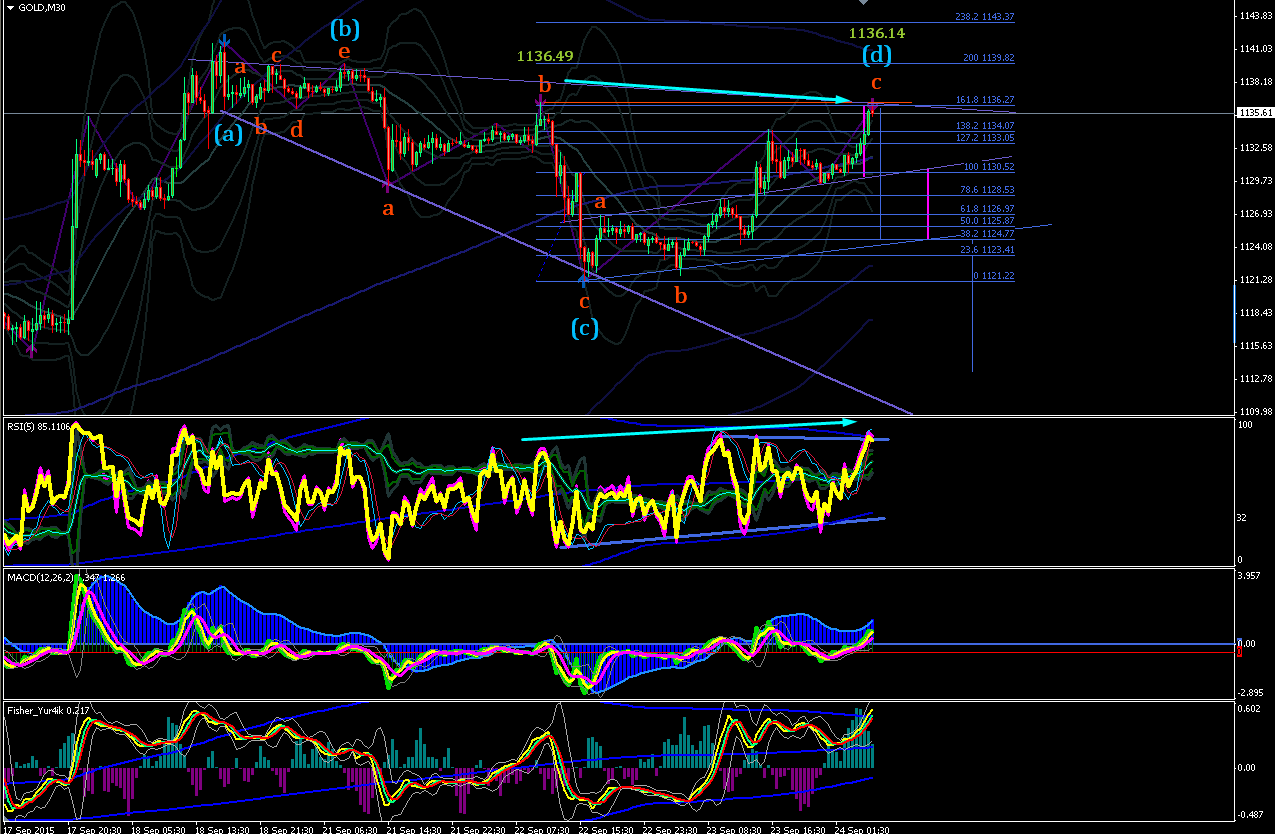Click the 23 Sep 08:30 time label
The image size is (1275, 834).
(x=732, y=829)
